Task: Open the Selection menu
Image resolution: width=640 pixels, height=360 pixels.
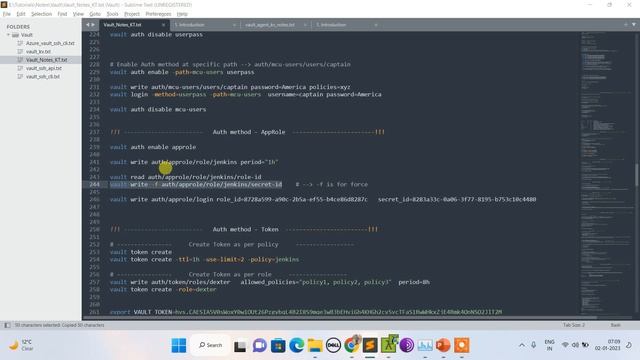Action: (42, 14)
